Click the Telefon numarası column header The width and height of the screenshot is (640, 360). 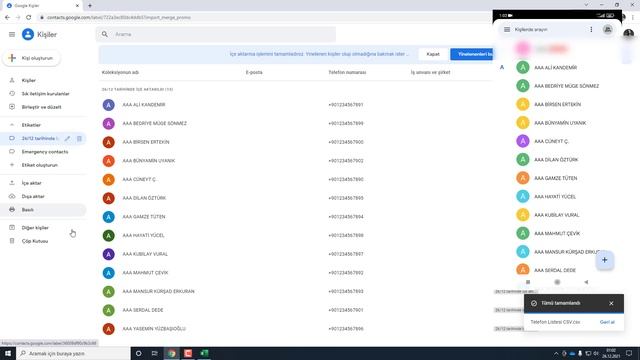[347, 72]
